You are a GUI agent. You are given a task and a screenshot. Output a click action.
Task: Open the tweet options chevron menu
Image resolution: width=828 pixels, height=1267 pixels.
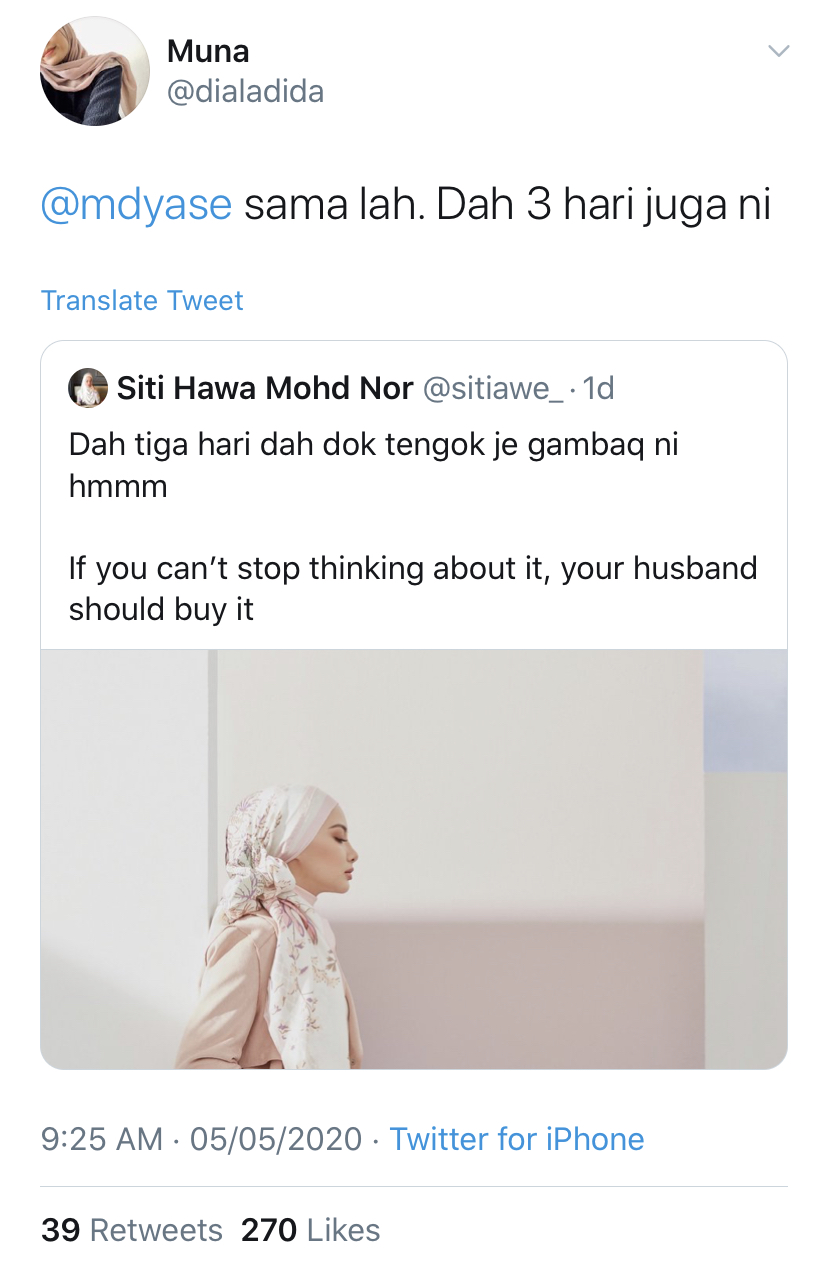(777, 50)
